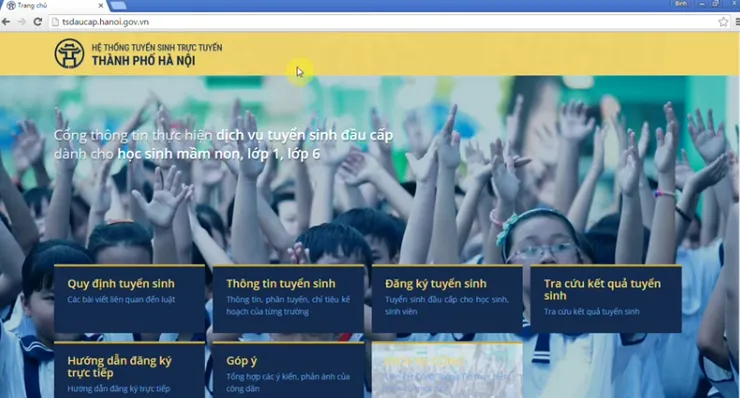The image size is (740, 398).
Task: Click the Bình user profile button
Action: click(x=681, y=4)
